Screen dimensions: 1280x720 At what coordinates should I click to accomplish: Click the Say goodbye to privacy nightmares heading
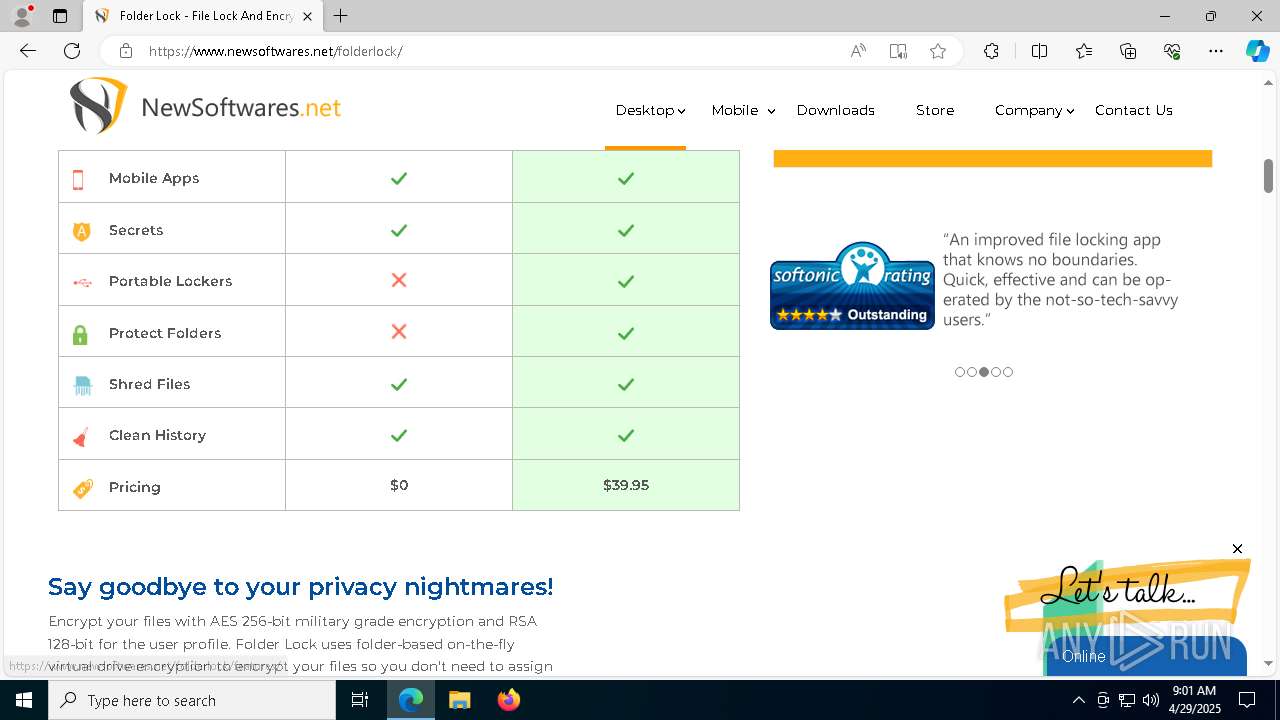[x=300, y=586]
